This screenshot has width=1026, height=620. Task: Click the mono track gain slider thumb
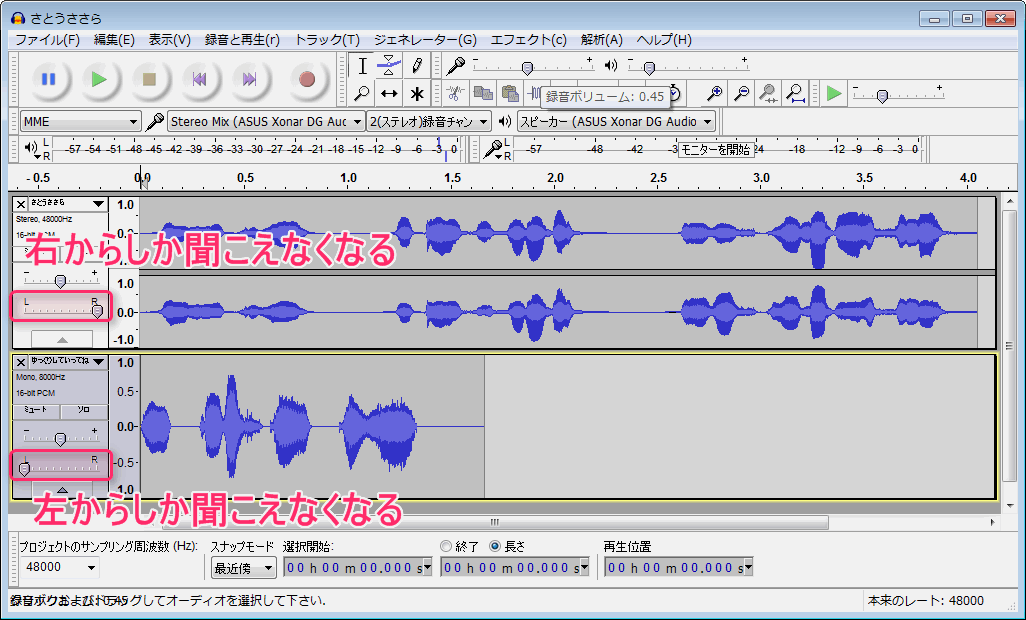(x=60, y=439)
